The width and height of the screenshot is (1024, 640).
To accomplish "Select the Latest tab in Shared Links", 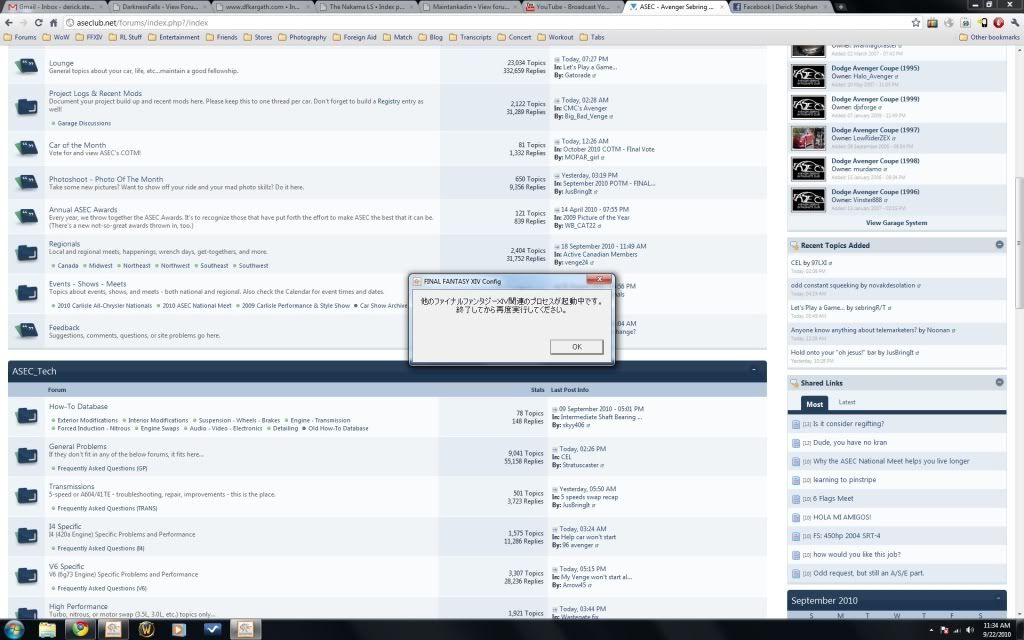I will click(x=846, y=402).
